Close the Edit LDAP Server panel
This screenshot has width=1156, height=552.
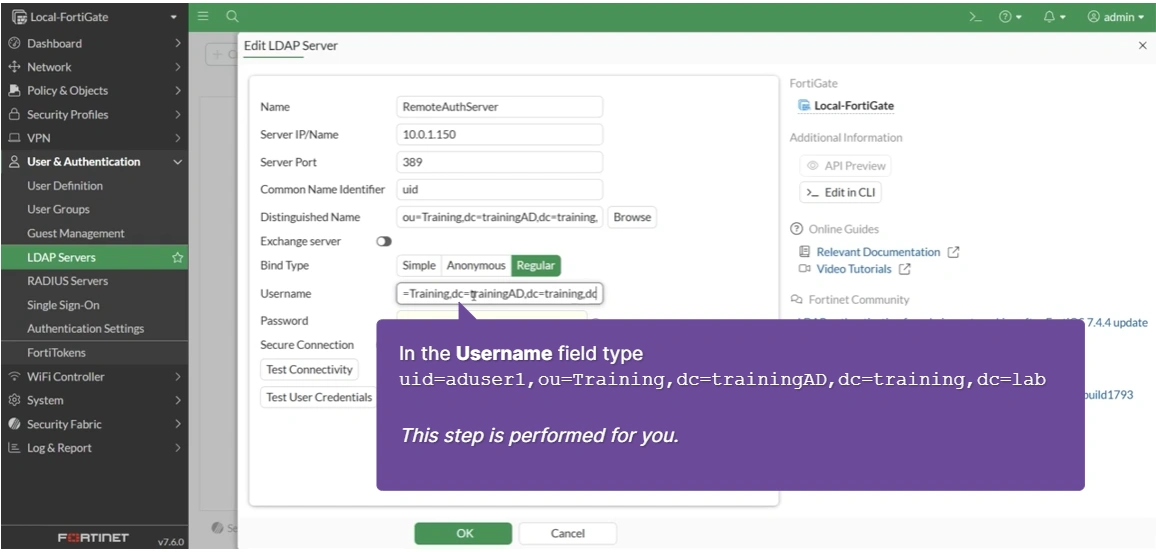point(1143,46)
